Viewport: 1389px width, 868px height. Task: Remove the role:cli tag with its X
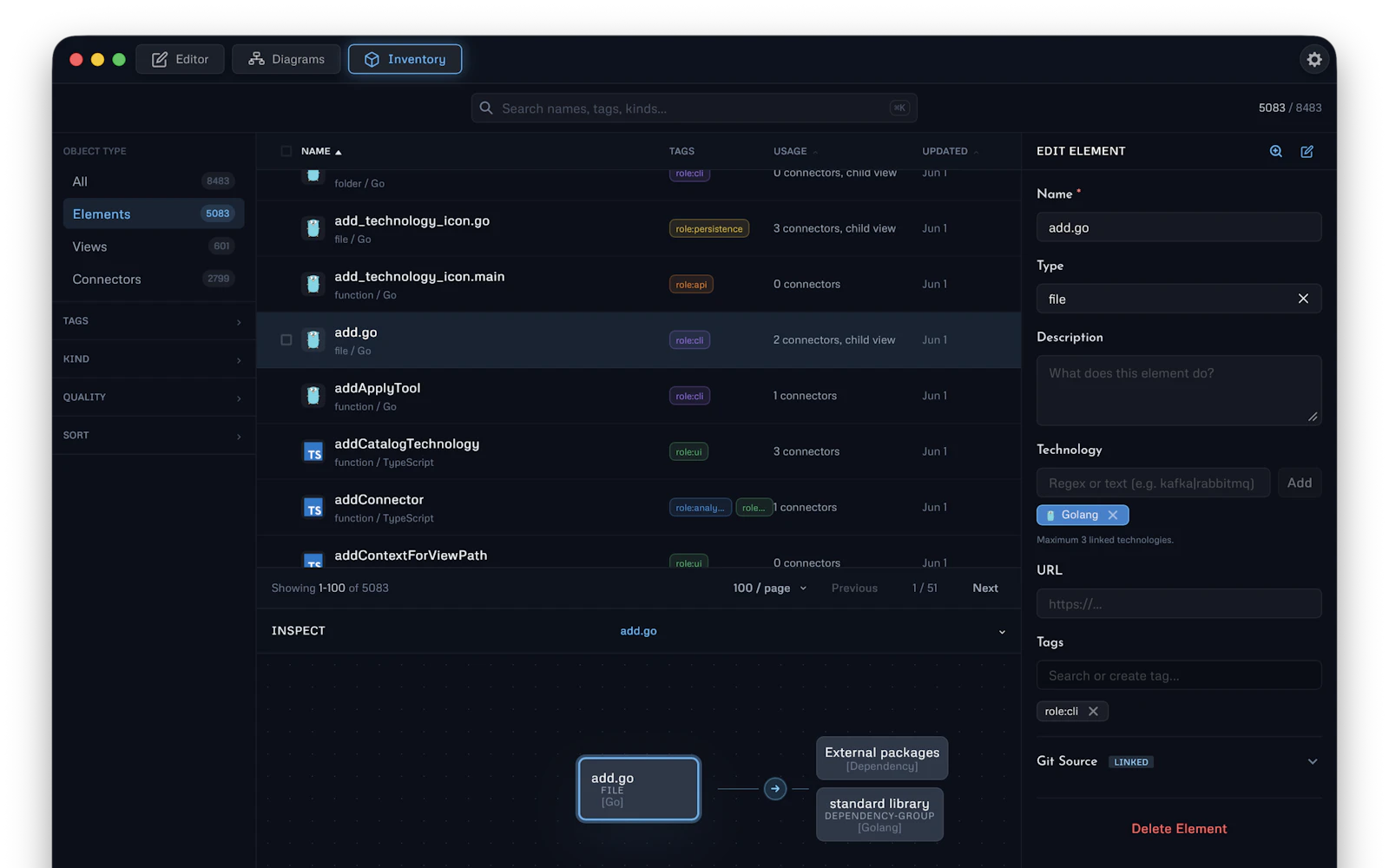click(1093, 711)
